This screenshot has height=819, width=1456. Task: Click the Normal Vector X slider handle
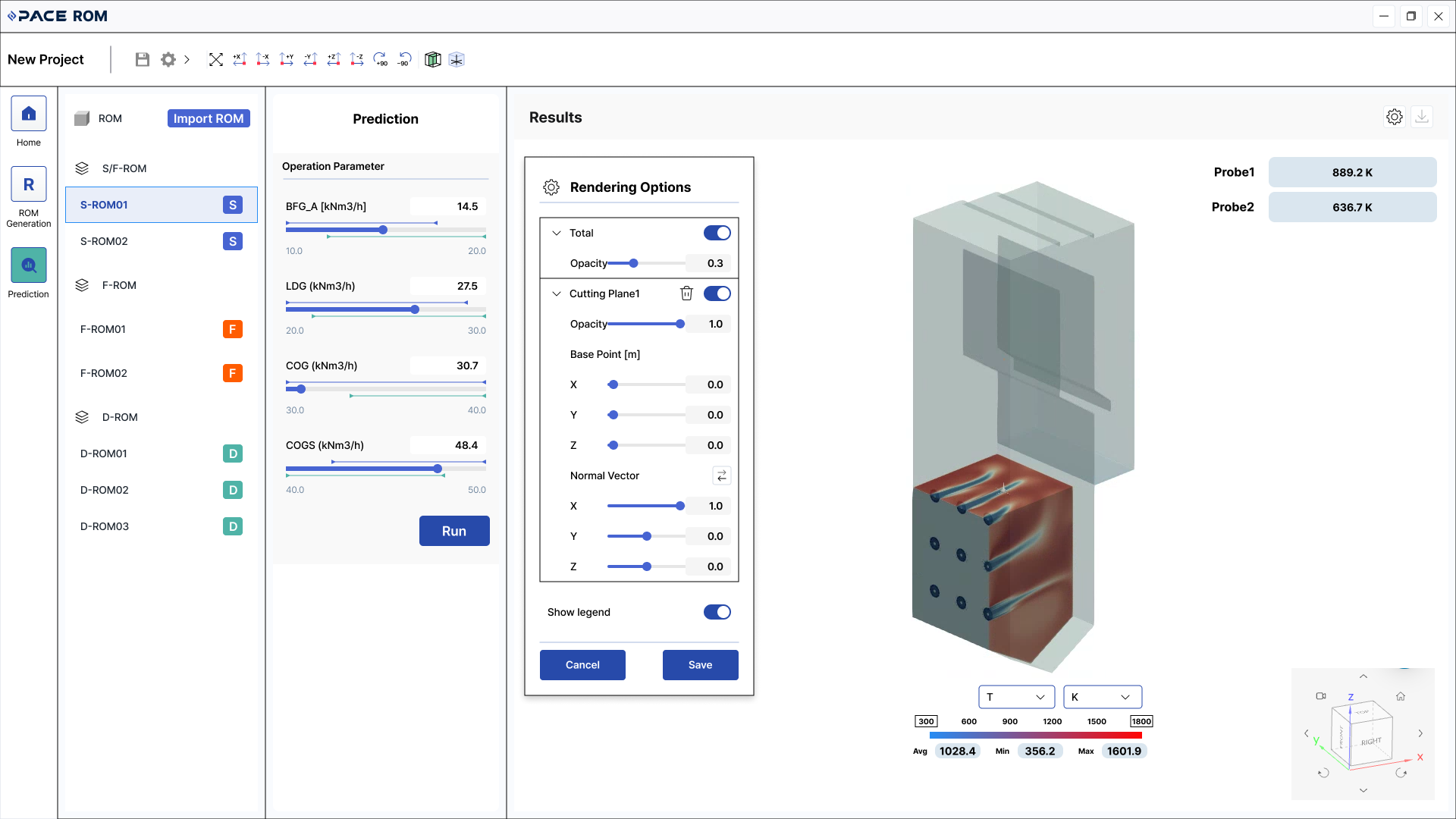point(680,506)
